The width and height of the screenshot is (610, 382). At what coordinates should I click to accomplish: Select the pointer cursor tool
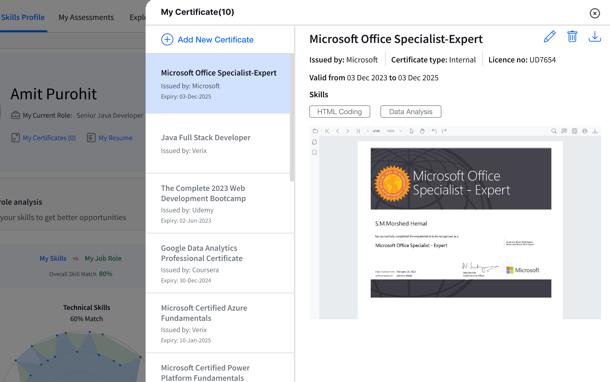click(x=412, y=131)
